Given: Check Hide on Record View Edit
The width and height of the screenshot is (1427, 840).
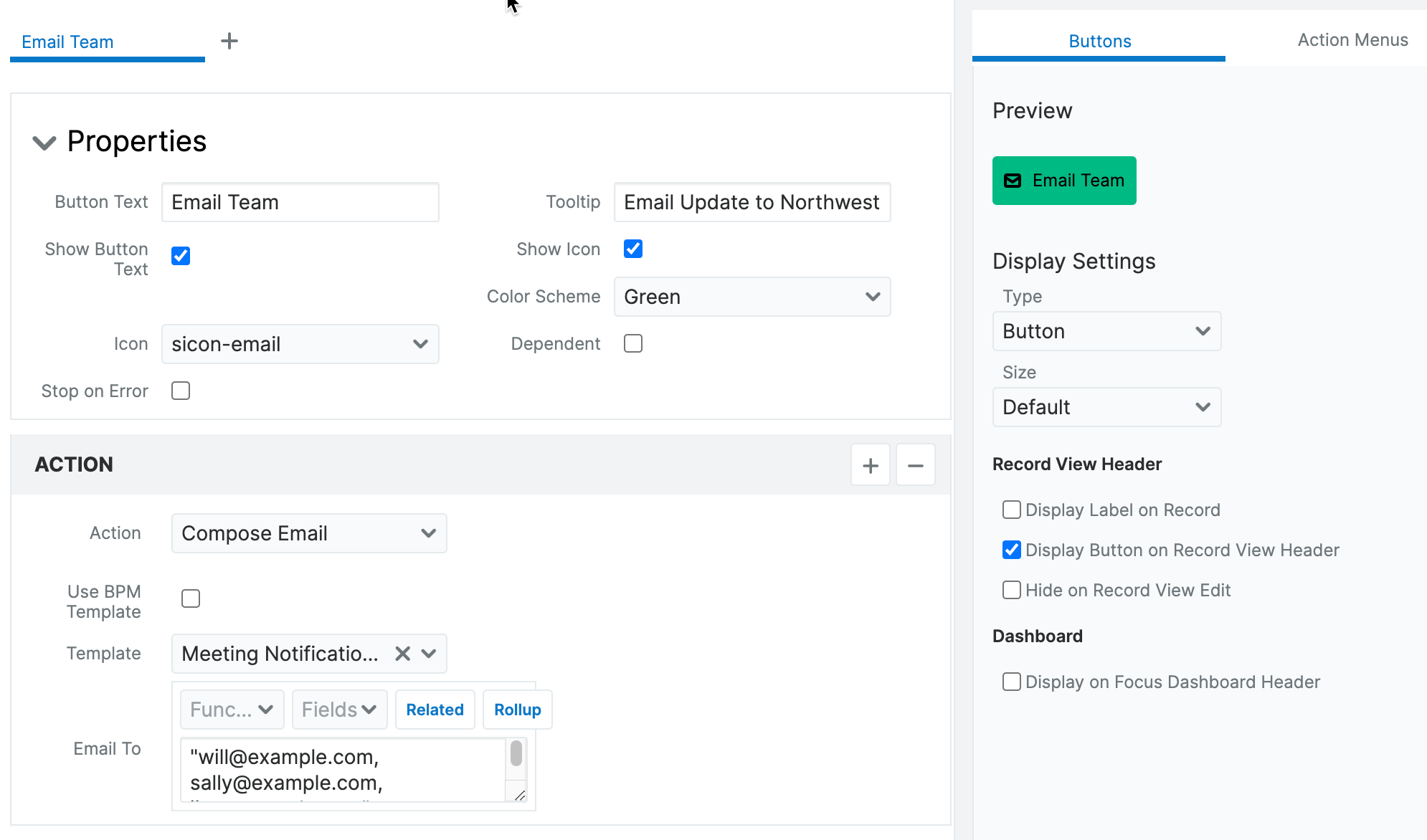Looking at the screenshot, I should (1011, 590).
